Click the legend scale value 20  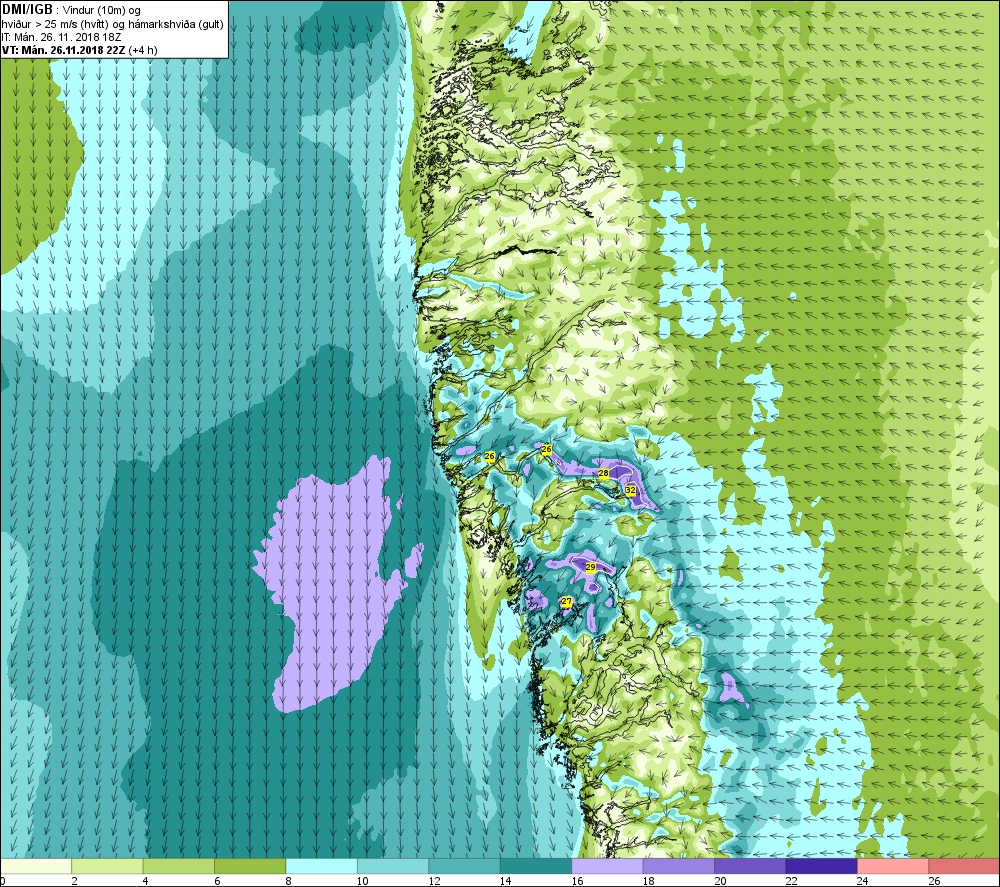tap(720, 881)
